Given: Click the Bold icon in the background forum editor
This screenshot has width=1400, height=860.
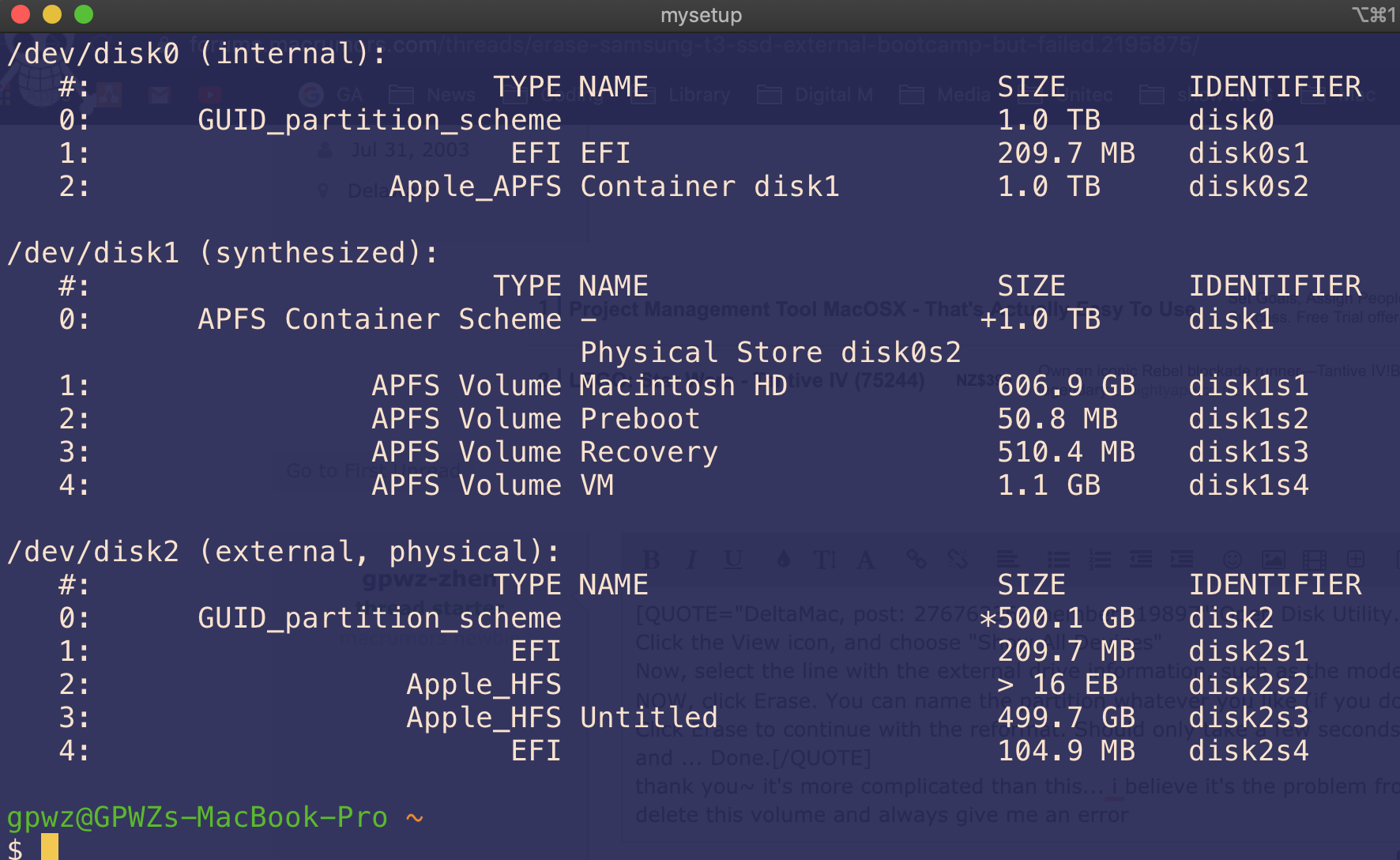Looking at the screenshot, I should click(x=652, y=560).
